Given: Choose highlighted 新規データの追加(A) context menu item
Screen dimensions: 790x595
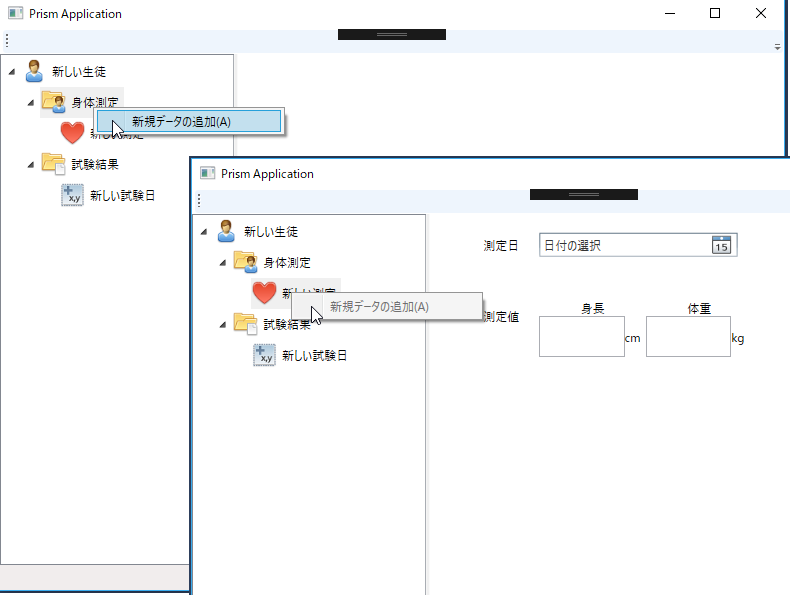Looking at the screenshot, I should (189, 121).
